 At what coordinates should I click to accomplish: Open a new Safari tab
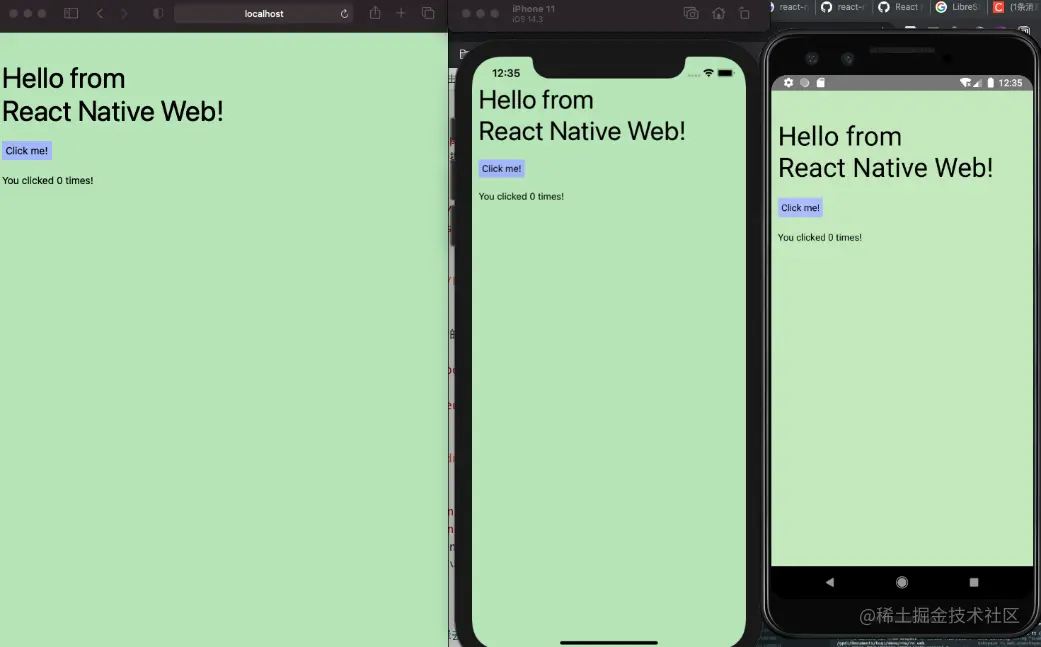401,13
